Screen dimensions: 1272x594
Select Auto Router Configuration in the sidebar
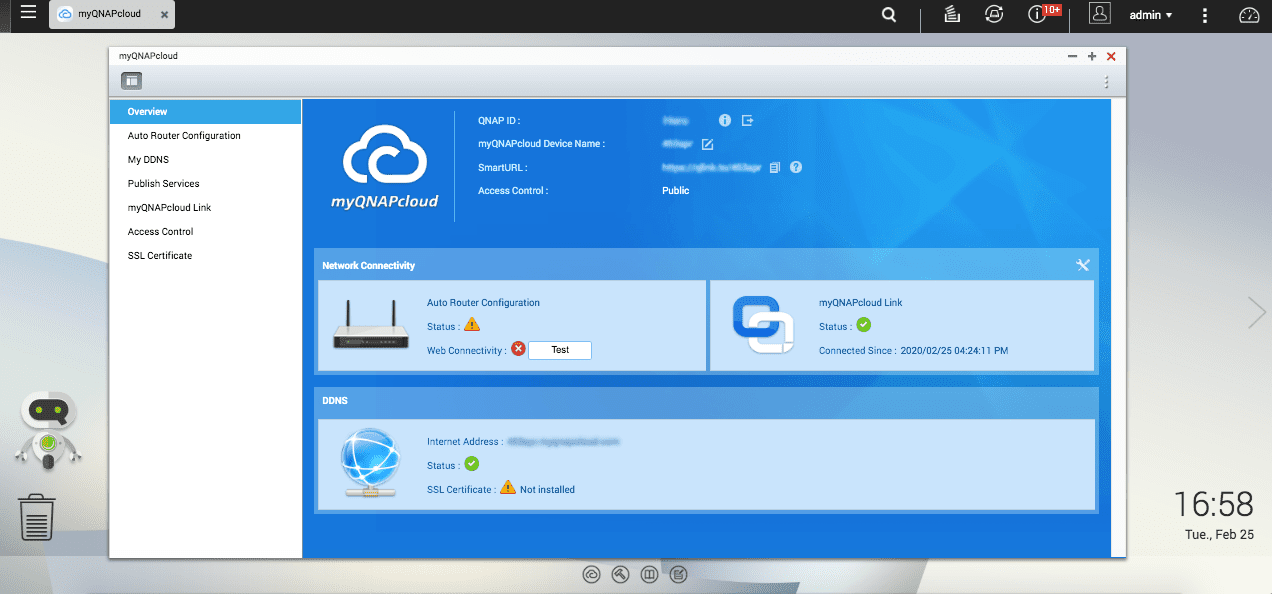[x=183, y=135]
